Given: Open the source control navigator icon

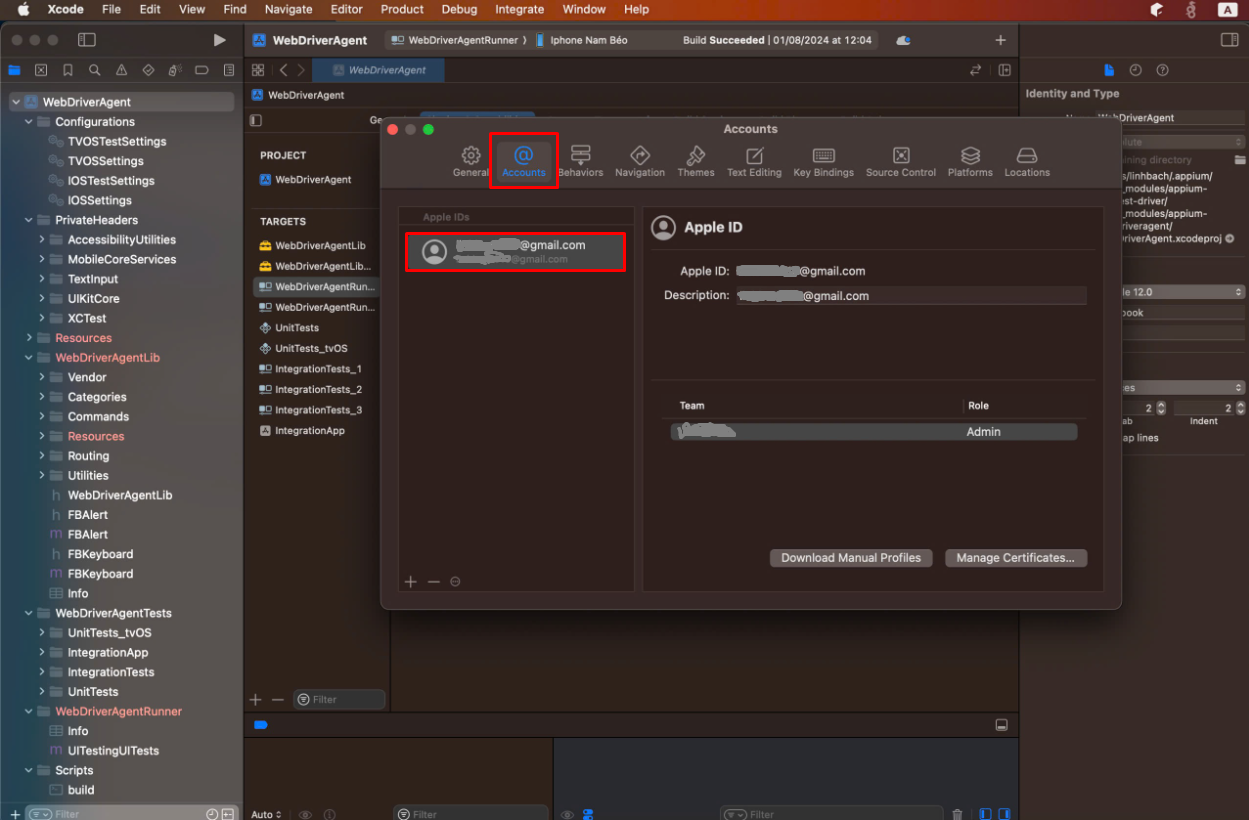Looking at the screenshot, I should [x=41, y=70].
